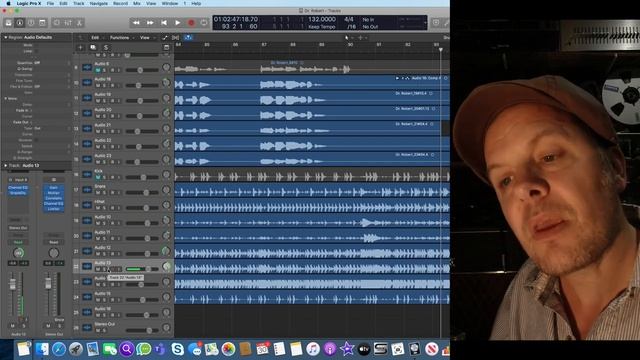Viewport: 640px width, 360px height.
Task: Open Music app from the Dock
Action: (313, 349)
